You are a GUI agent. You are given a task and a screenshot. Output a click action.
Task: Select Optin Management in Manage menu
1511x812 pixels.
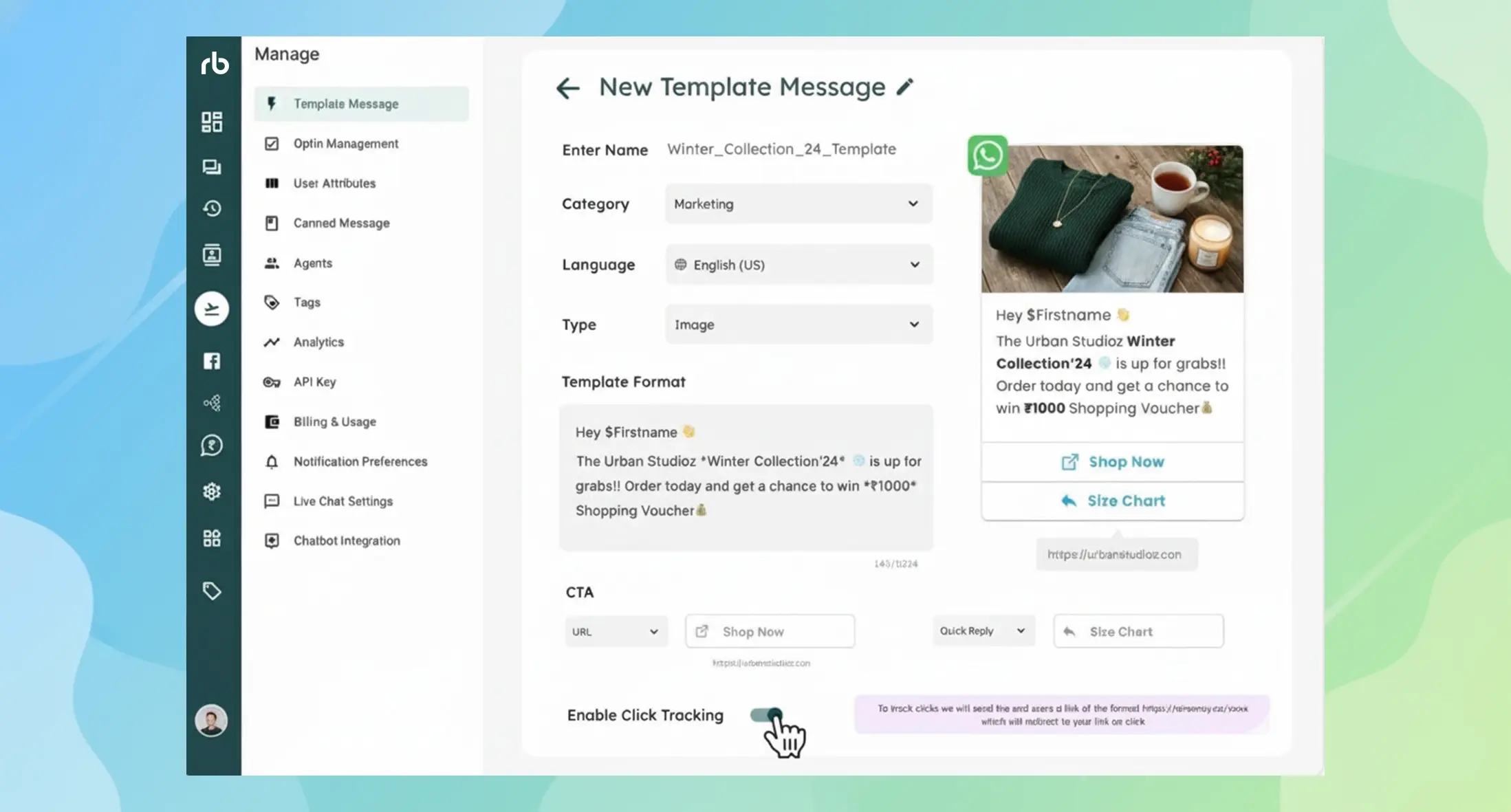point(346,144)
